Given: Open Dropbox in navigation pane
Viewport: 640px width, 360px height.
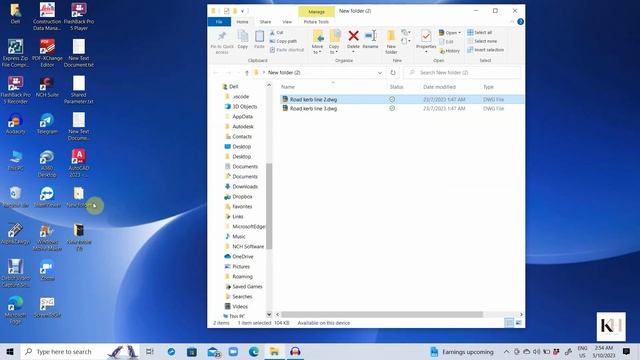Looking at the screenshot, I should (x=238, y=197).
